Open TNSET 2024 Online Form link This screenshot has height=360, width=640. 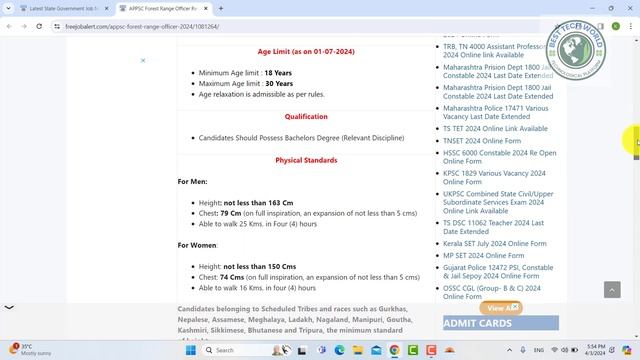coord(482,141)
